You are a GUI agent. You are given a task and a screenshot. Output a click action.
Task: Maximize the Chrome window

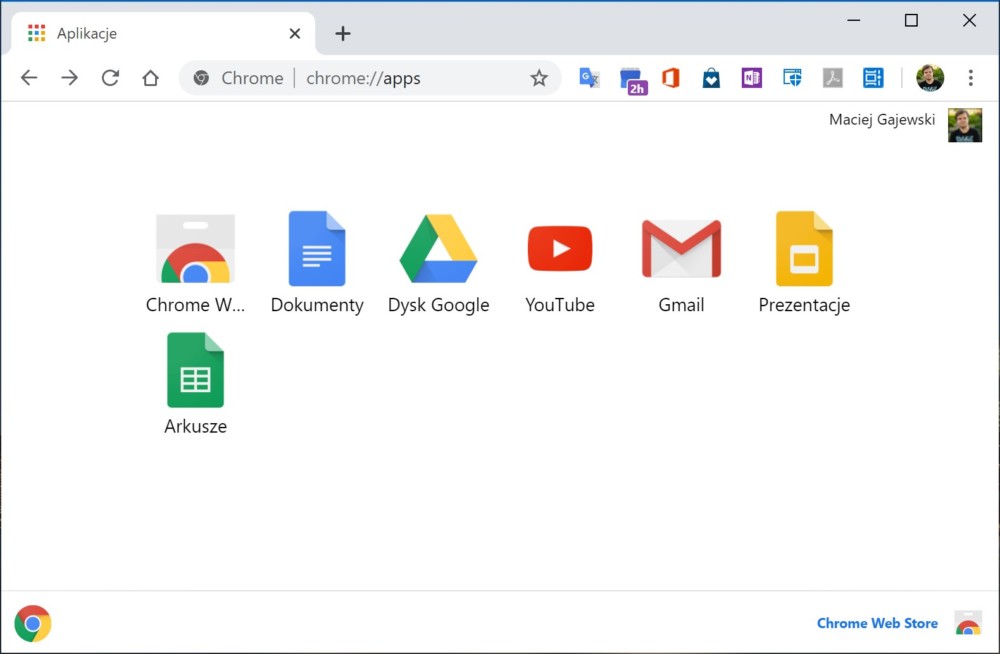tap(911, 20)
